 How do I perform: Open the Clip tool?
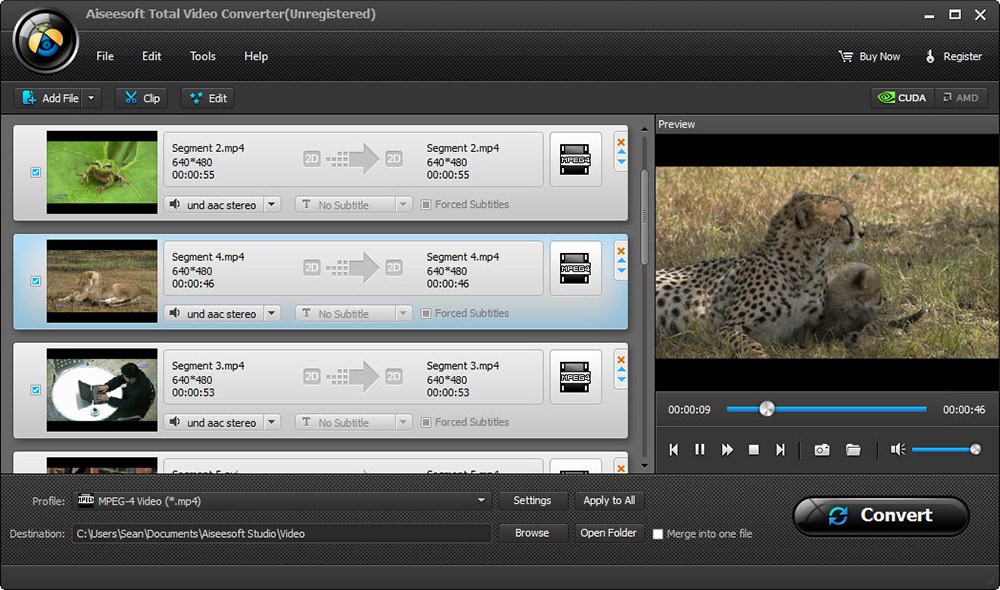coord(142,98)
